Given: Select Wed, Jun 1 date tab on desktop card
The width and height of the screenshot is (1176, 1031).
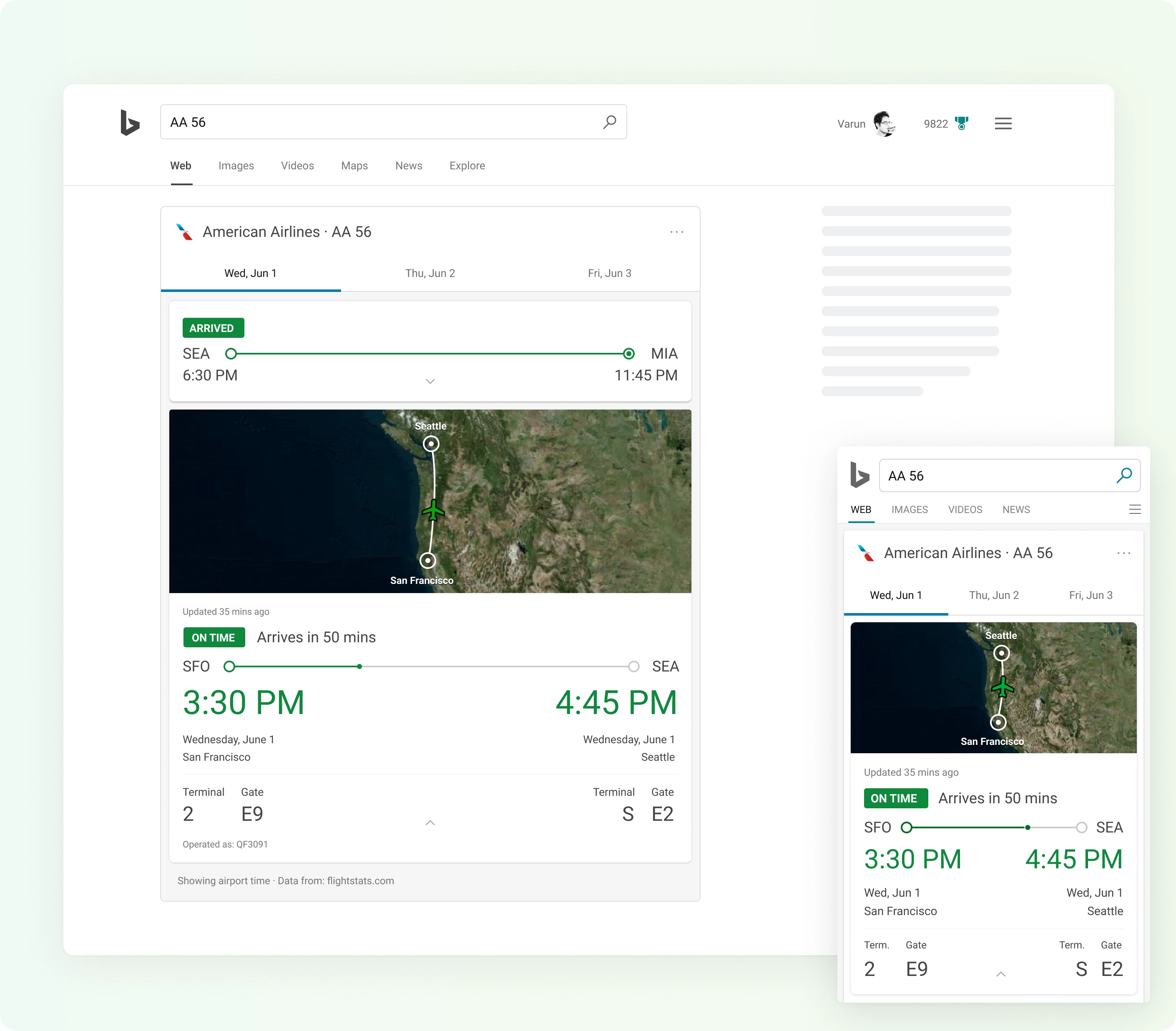Looking at the screenshot, I should 250,273.
